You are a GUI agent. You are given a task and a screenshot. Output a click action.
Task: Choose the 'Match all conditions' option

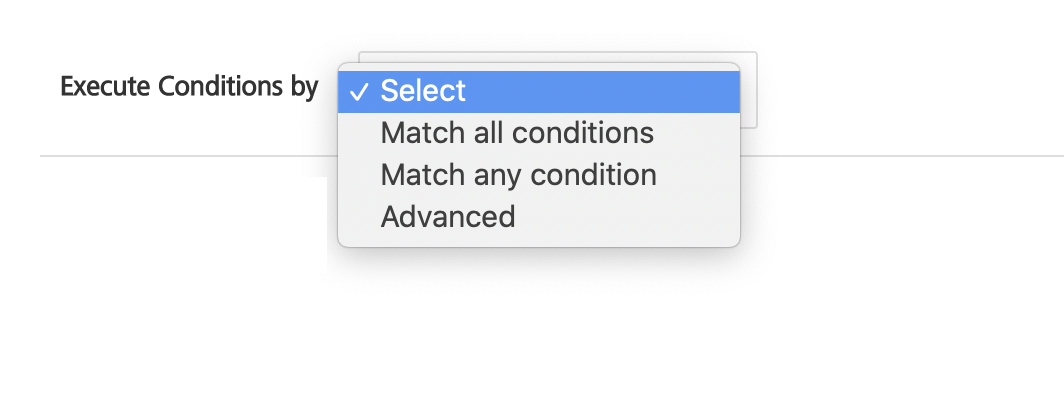517,133
